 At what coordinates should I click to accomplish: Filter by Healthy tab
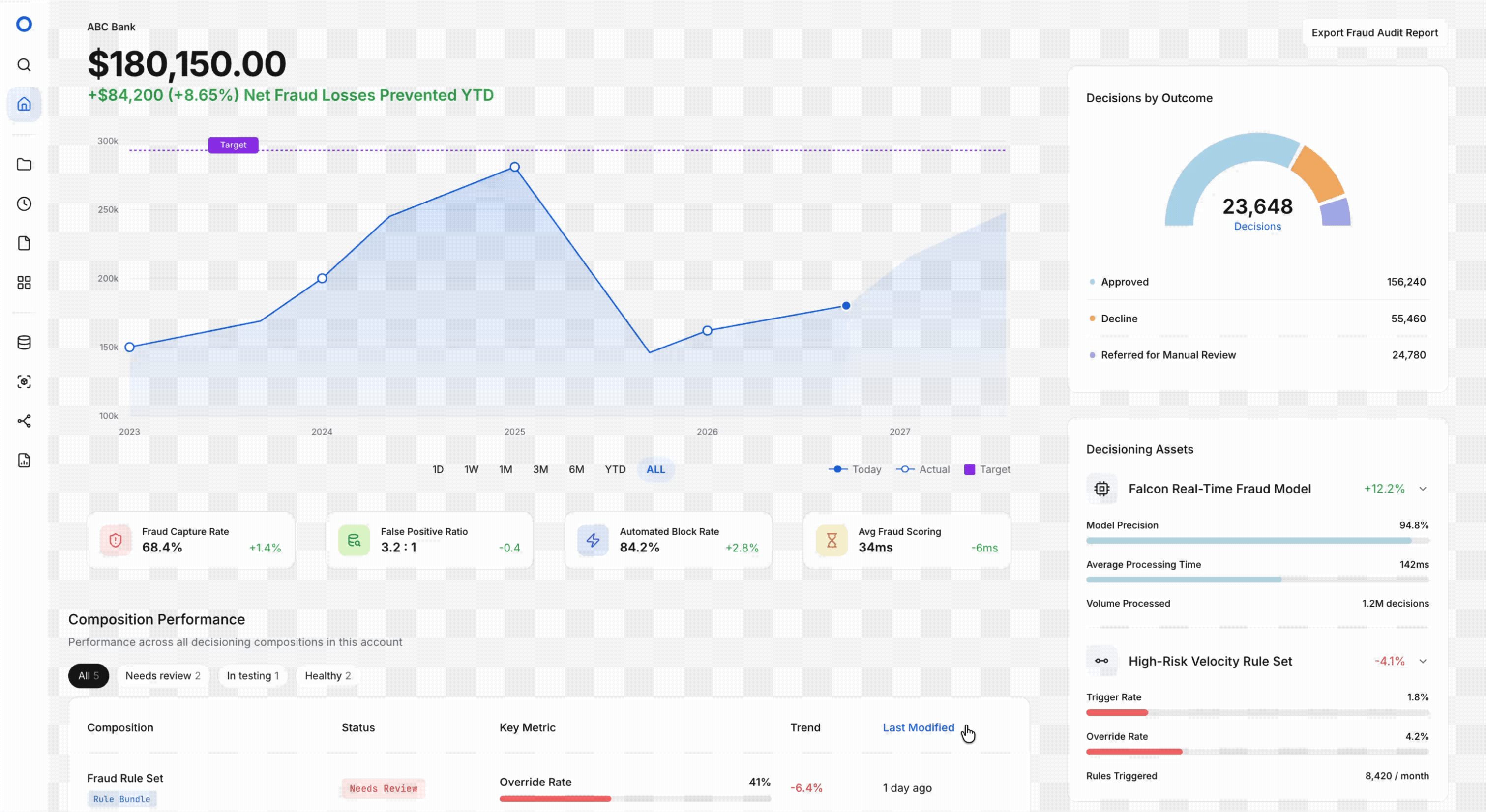pos(327,676)
